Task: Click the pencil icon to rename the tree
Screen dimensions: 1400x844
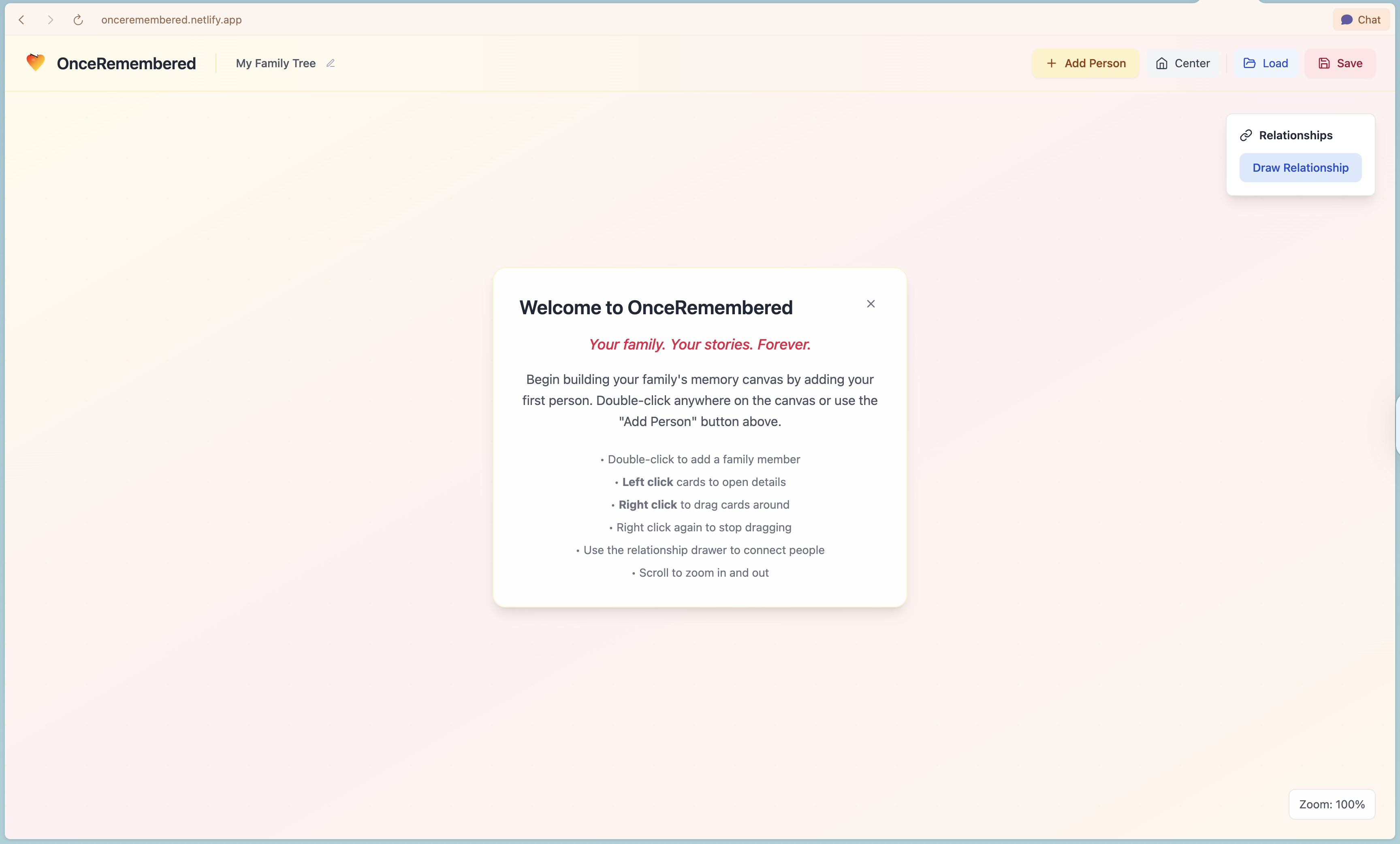Action: pos(331,63)
